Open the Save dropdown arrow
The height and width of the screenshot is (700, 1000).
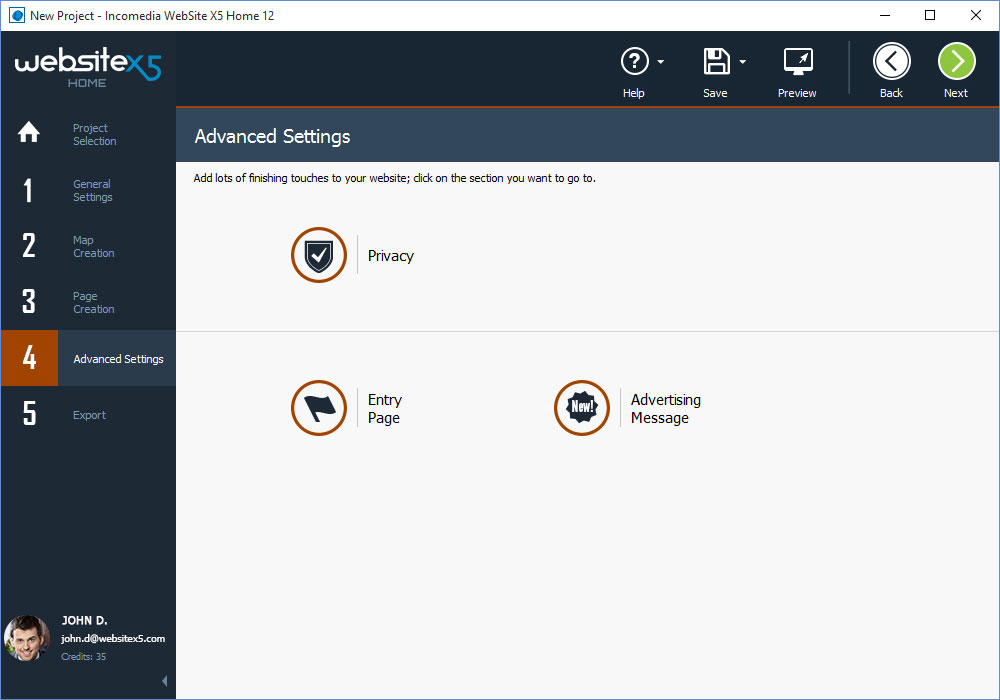coord(742,62)
